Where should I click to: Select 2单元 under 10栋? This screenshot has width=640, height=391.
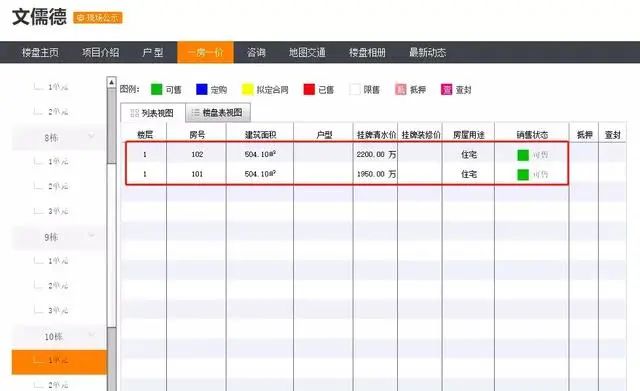tap(58, 385)
